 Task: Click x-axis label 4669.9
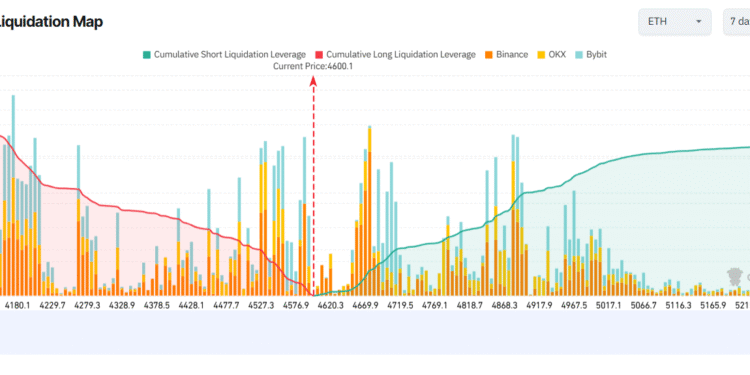365,305
